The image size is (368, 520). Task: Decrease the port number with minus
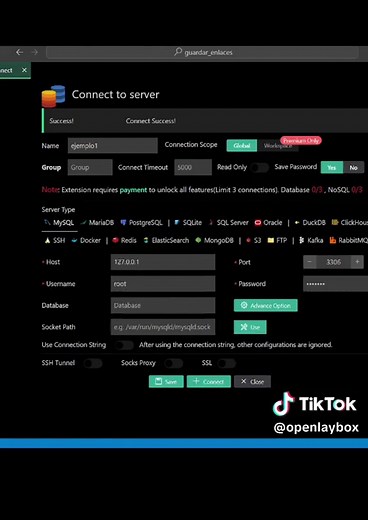310,262
